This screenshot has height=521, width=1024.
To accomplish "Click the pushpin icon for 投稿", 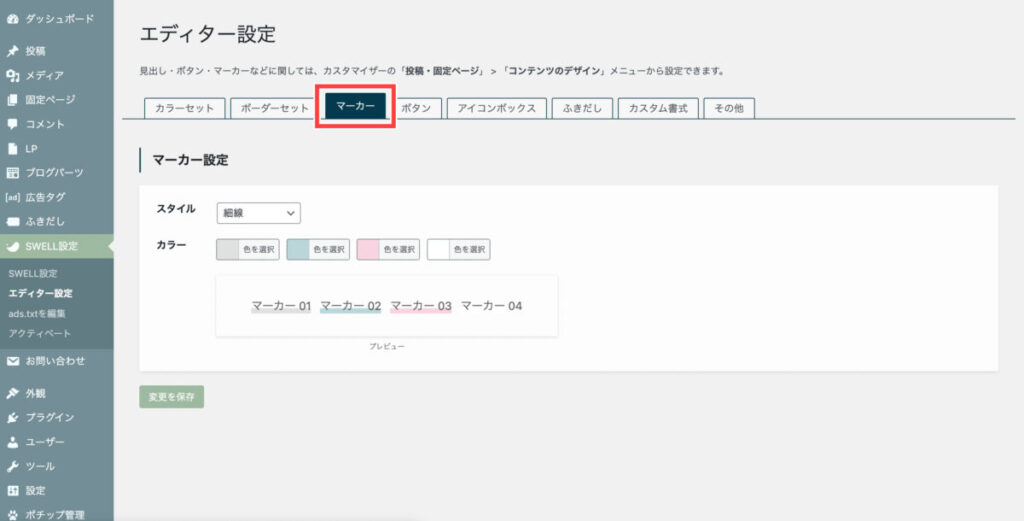I will pyautogui.click(x=12, y=52).
